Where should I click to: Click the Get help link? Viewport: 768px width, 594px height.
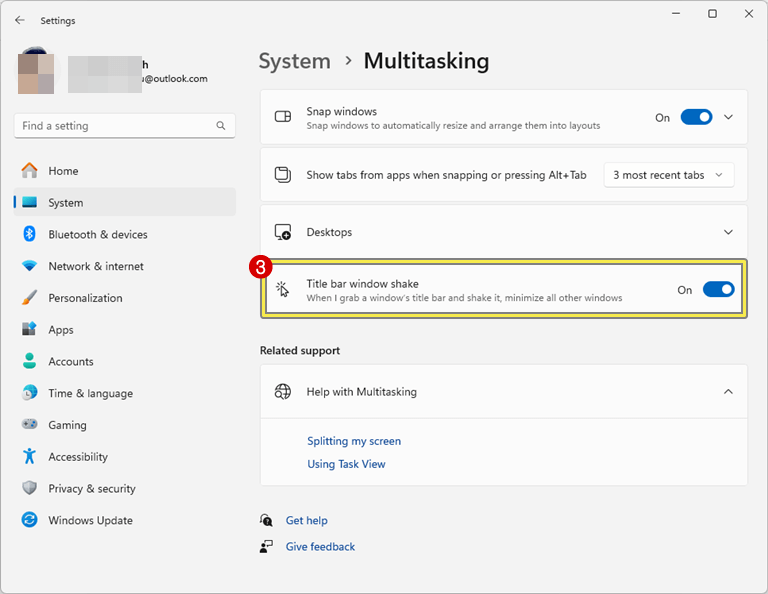pos(307,520)
